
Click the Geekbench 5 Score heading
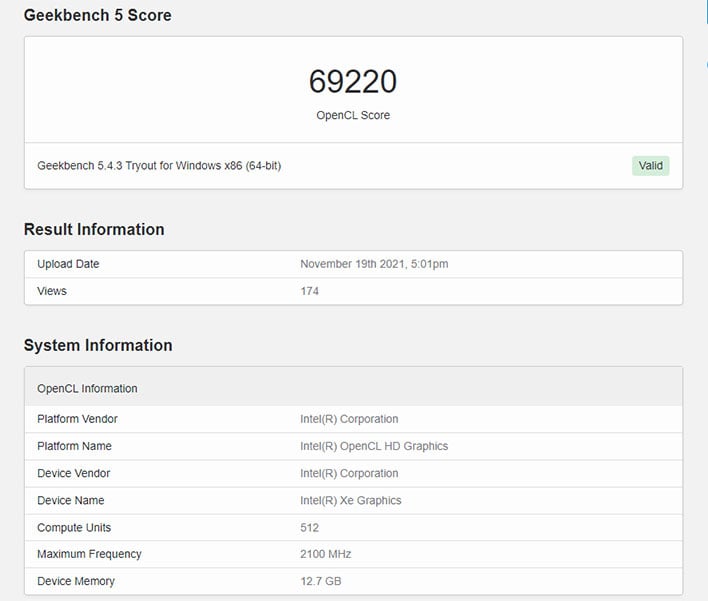pos(98,15)
